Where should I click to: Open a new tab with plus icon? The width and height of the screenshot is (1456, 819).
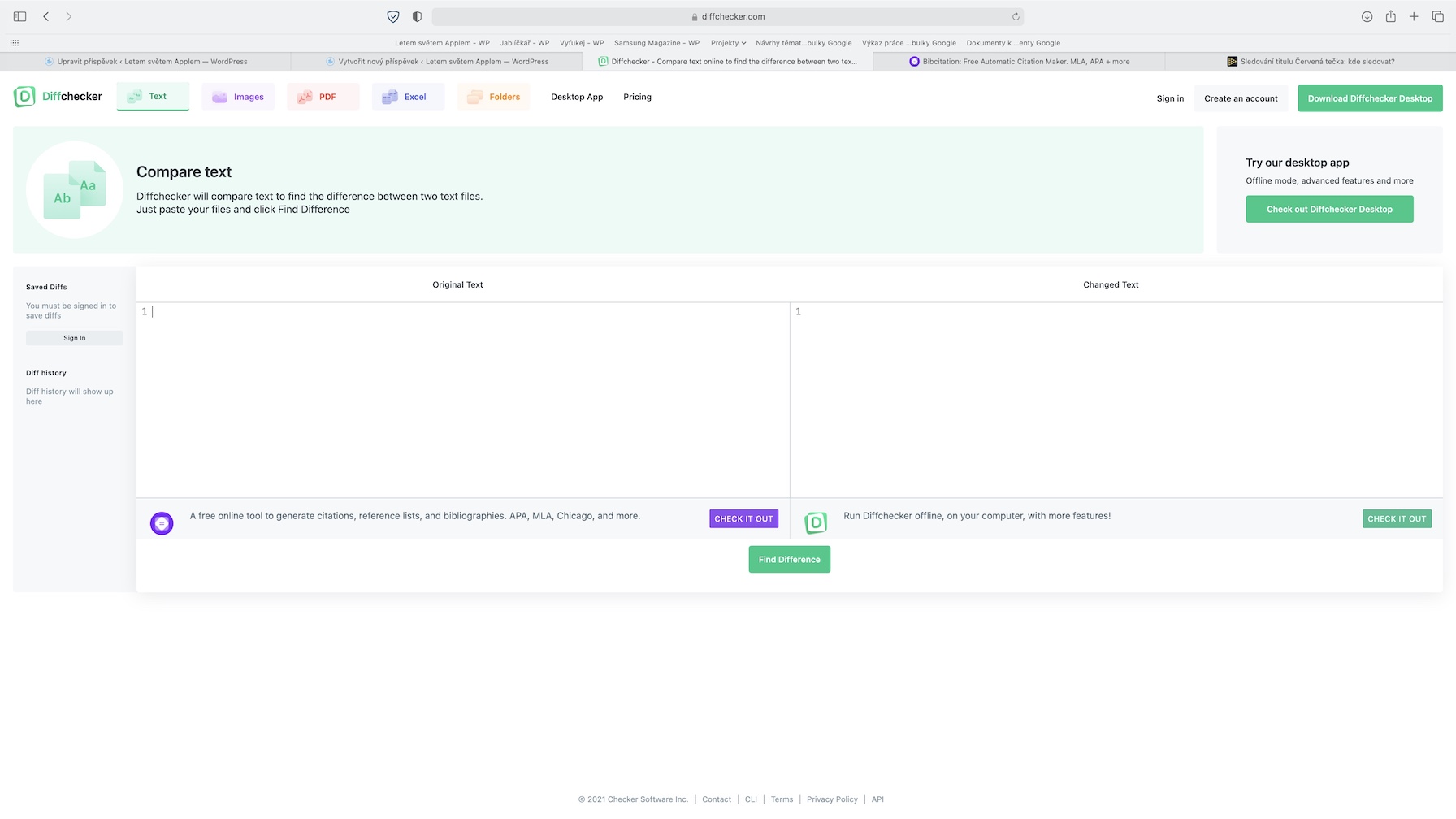(1414, 16)
